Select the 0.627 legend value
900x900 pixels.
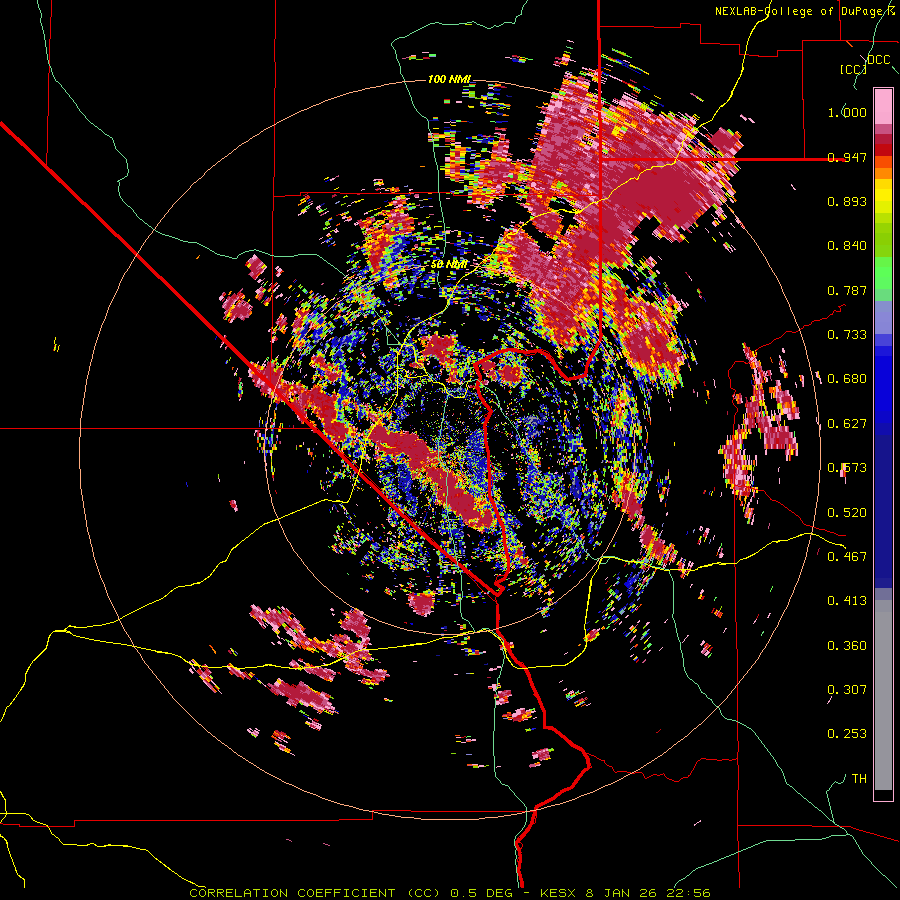(x=847, y=424)
